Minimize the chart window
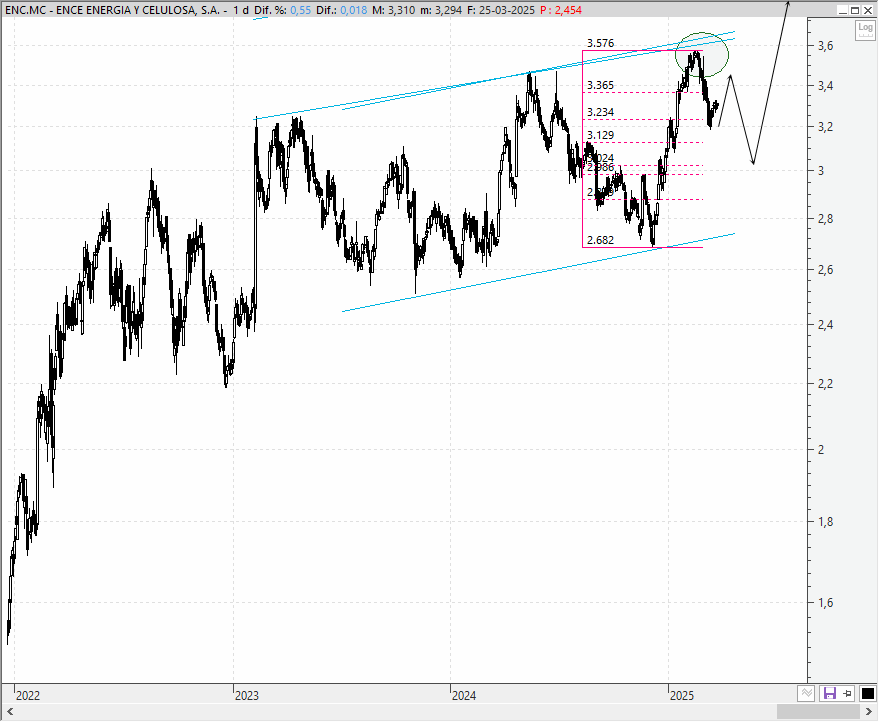 843,10
